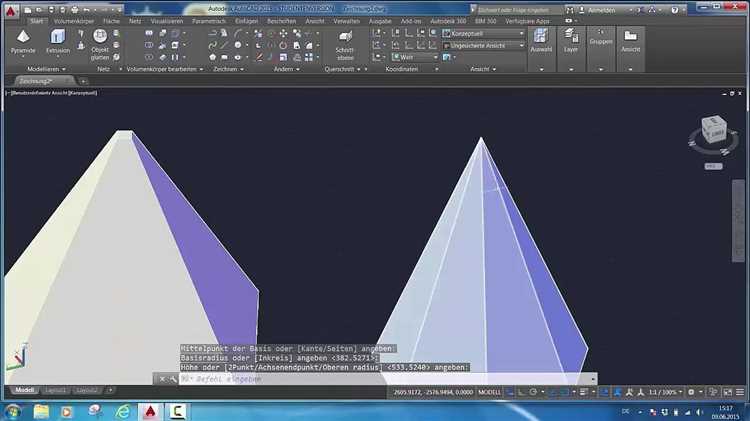
Task: Click Objekt glätten mesh icon
Action: pyautogui.click(x=100, y=36)
